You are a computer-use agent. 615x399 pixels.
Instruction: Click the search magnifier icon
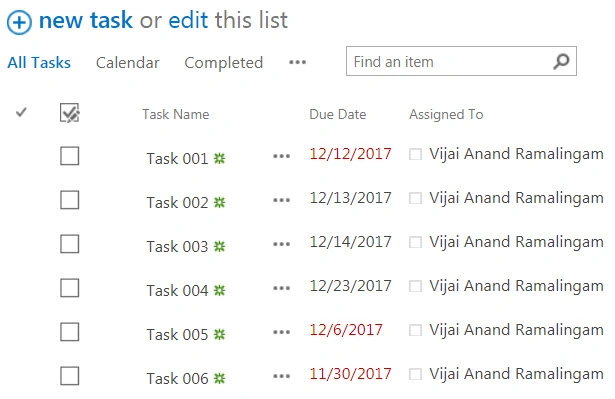(x=561, y=62)
